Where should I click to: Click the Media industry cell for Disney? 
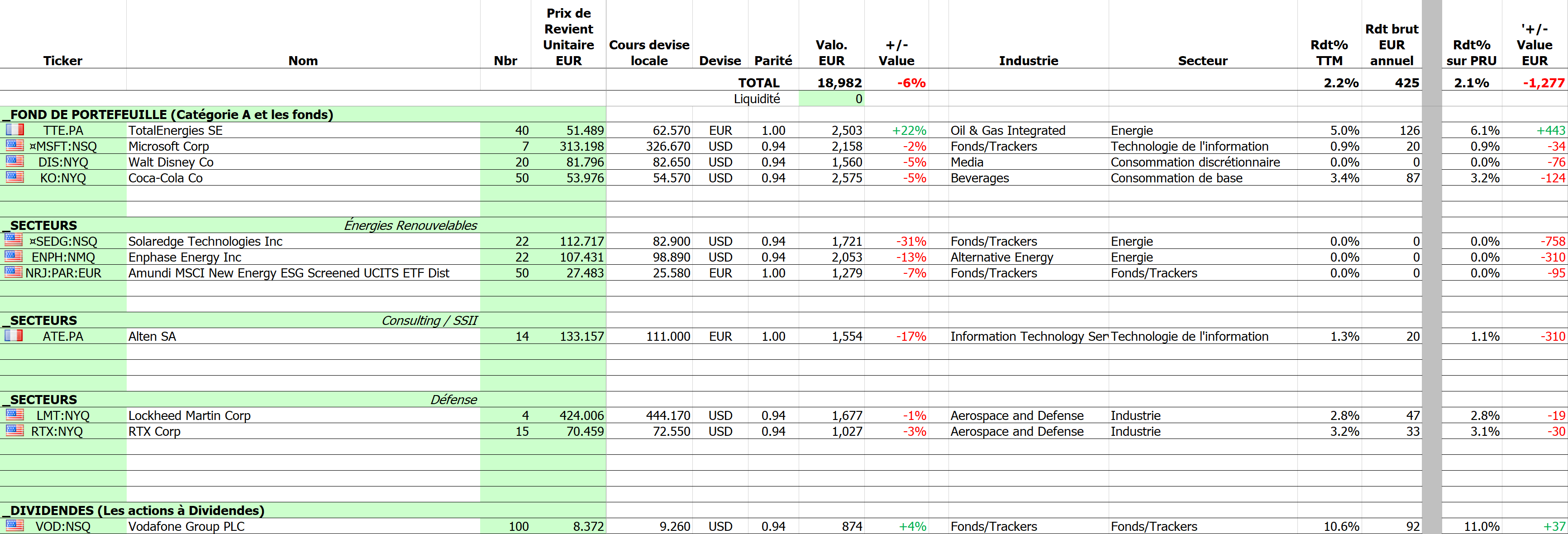[1028, 162]
